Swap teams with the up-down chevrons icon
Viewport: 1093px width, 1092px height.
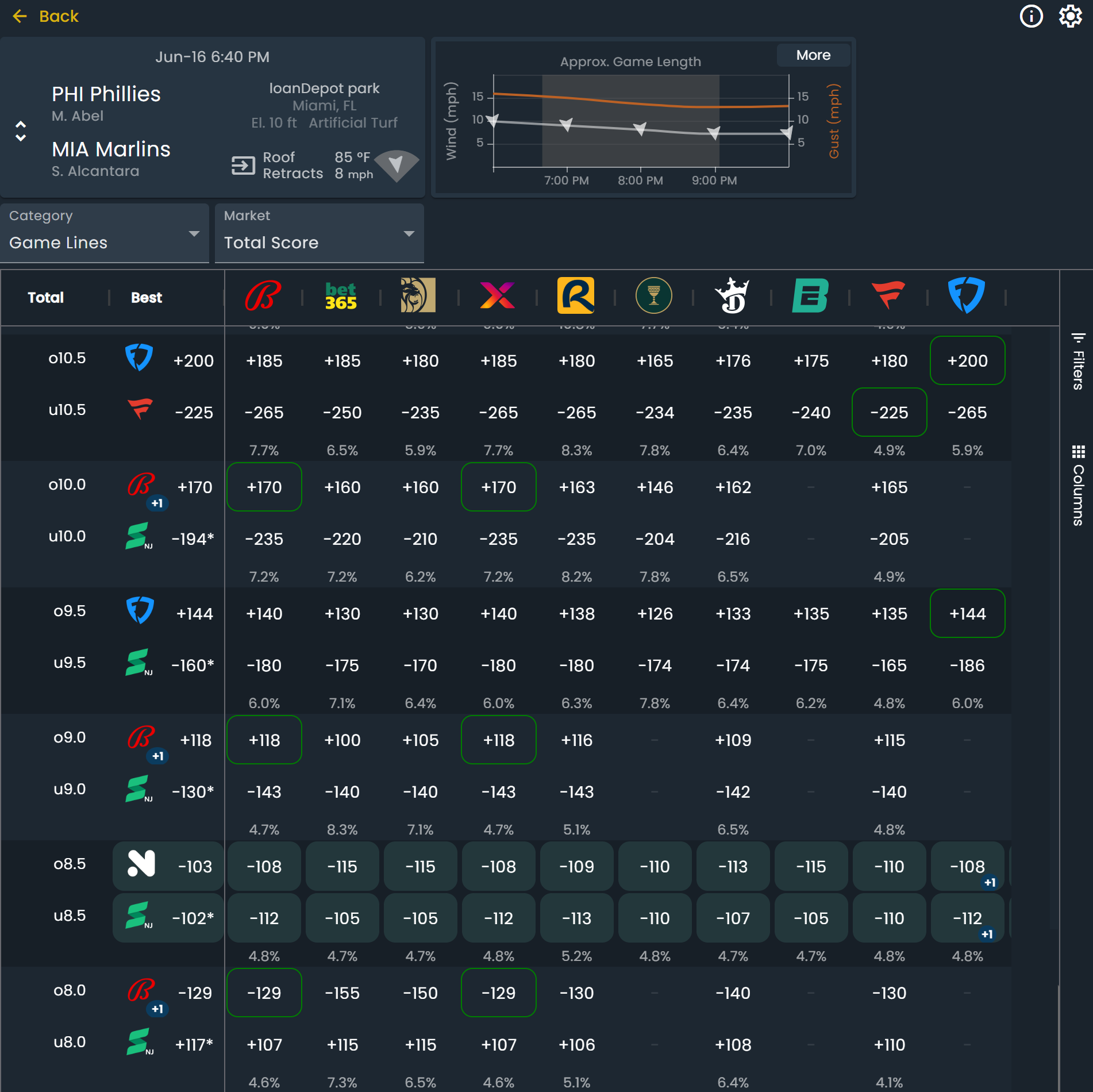coord(21,132)
